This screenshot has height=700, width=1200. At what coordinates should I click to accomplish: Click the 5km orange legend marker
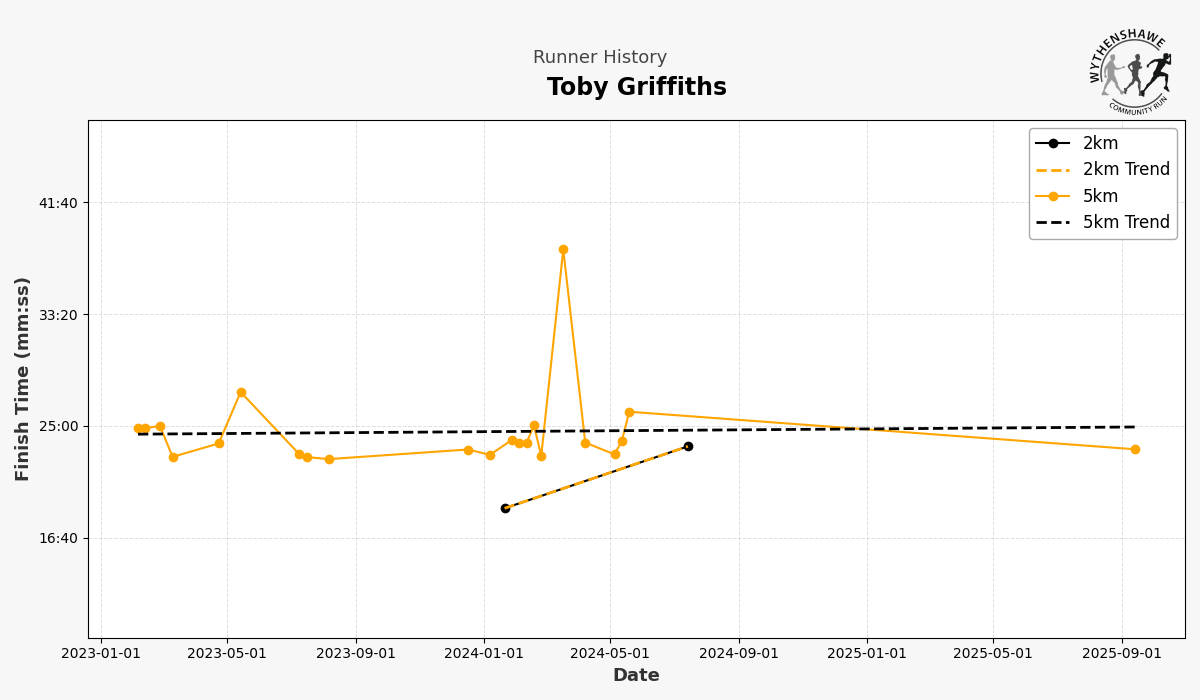tap(1052, 196)
